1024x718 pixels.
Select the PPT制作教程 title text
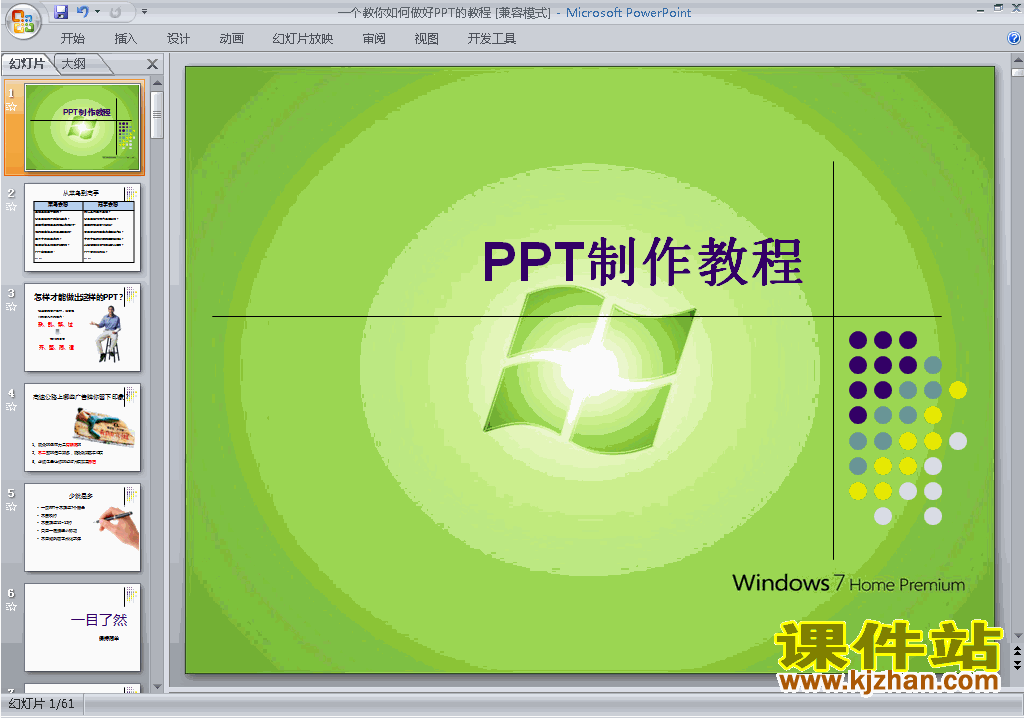[x=643, y=262]
